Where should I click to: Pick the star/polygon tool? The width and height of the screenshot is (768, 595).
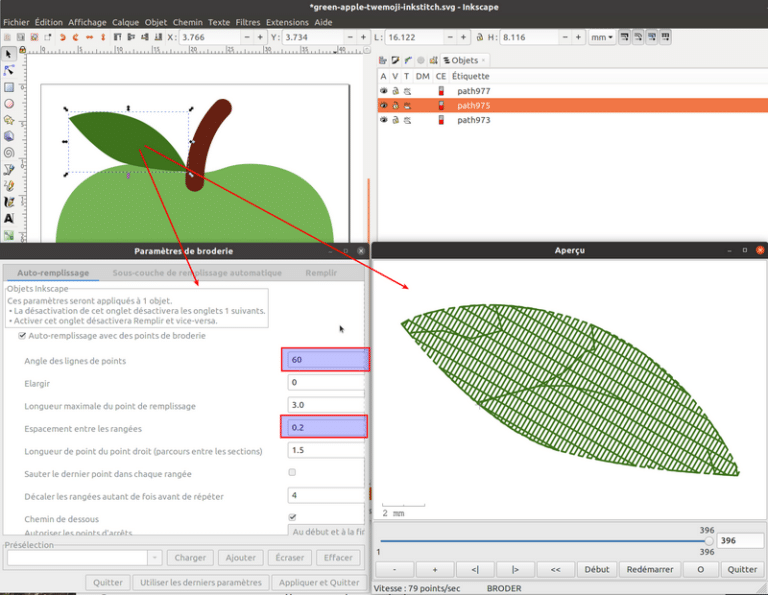tap(9, 120)
